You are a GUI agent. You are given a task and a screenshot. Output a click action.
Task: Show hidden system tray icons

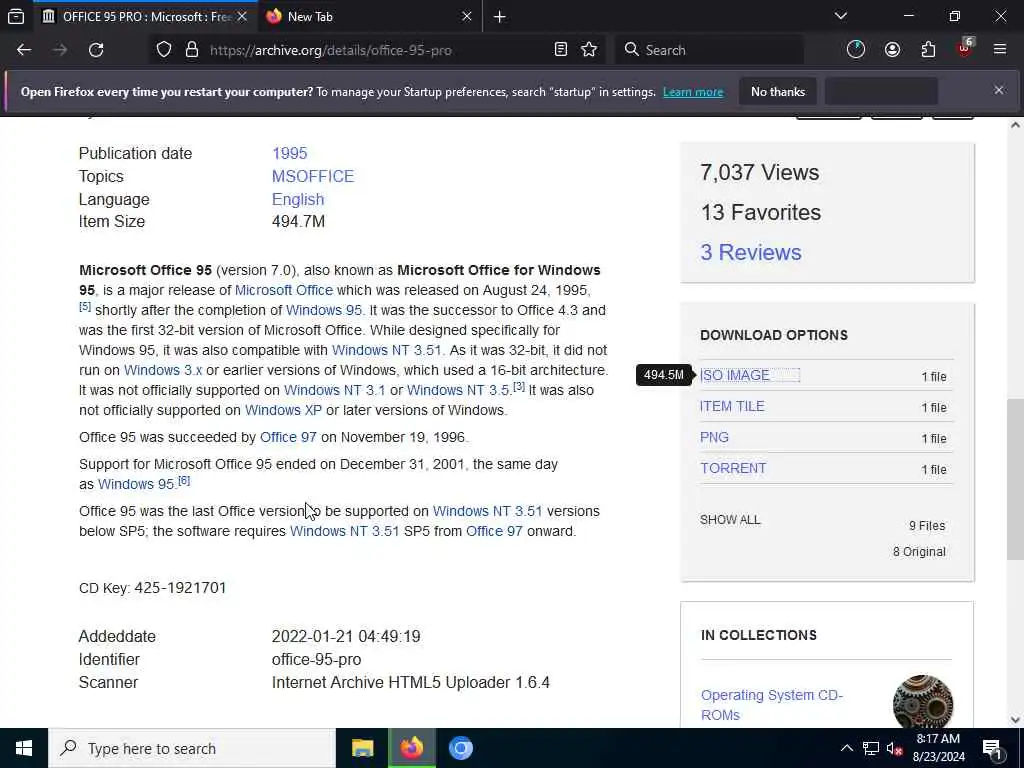[846, 748]
